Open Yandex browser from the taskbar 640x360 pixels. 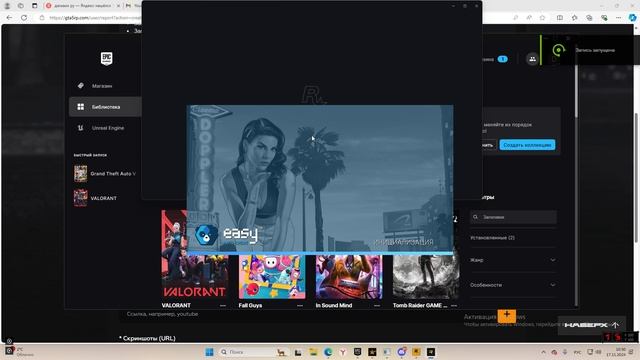pos(343,352)
